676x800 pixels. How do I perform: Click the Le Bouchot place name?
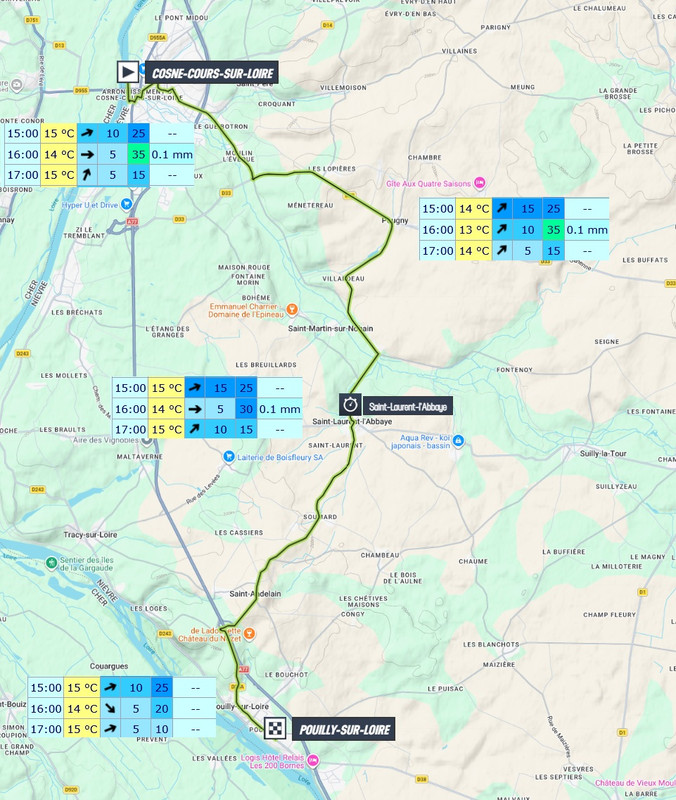[286, 674]
